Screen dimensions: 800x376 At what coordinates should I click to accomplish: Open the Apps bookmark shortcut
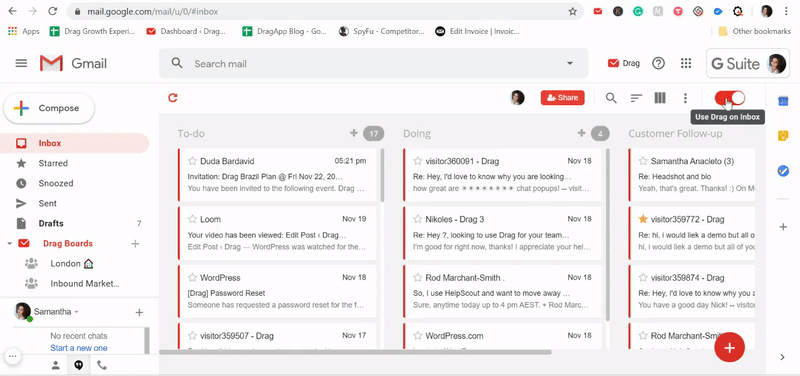coord(23,31)
